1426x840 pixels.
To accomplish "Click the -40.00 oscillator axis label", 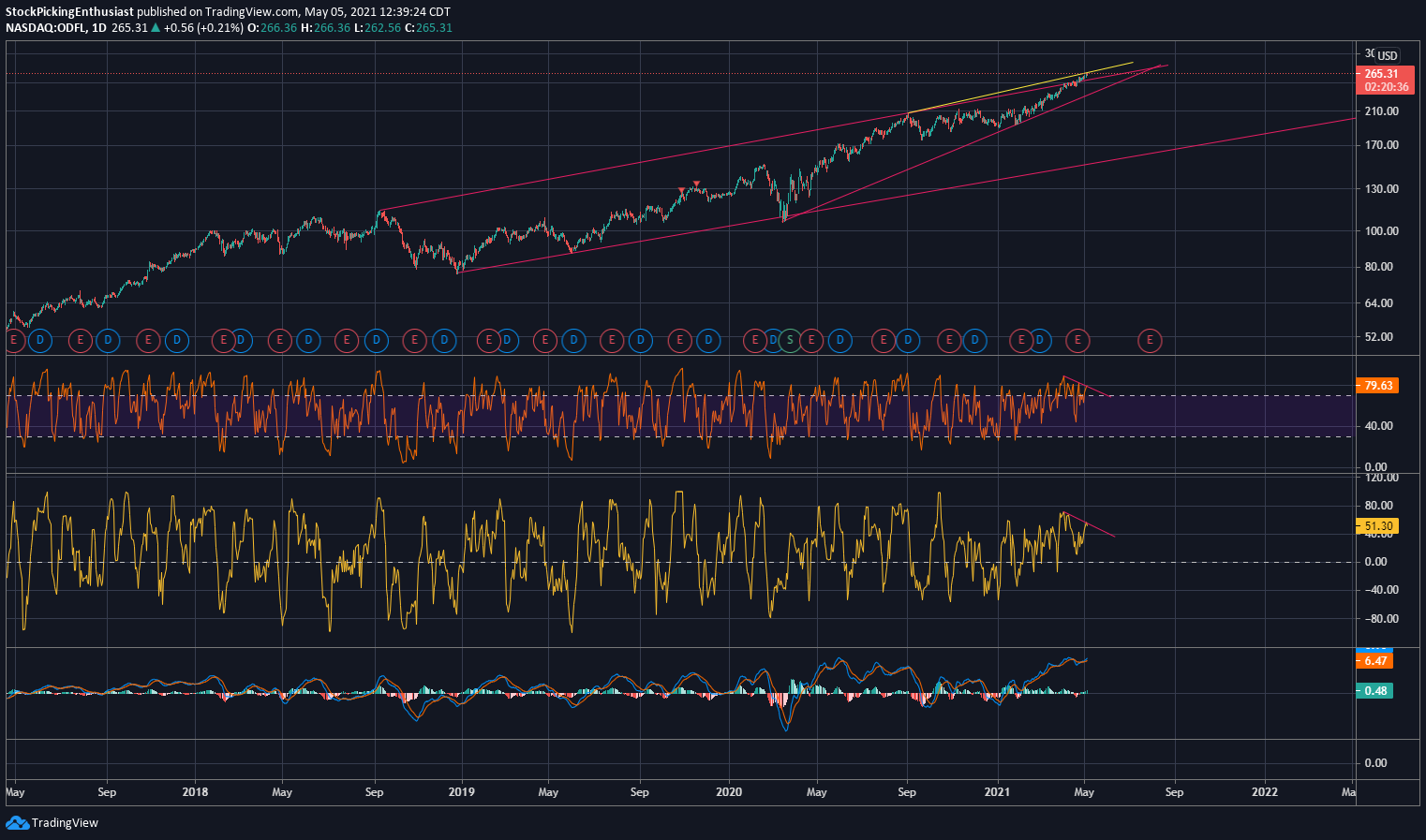I will coord(1381,590).
